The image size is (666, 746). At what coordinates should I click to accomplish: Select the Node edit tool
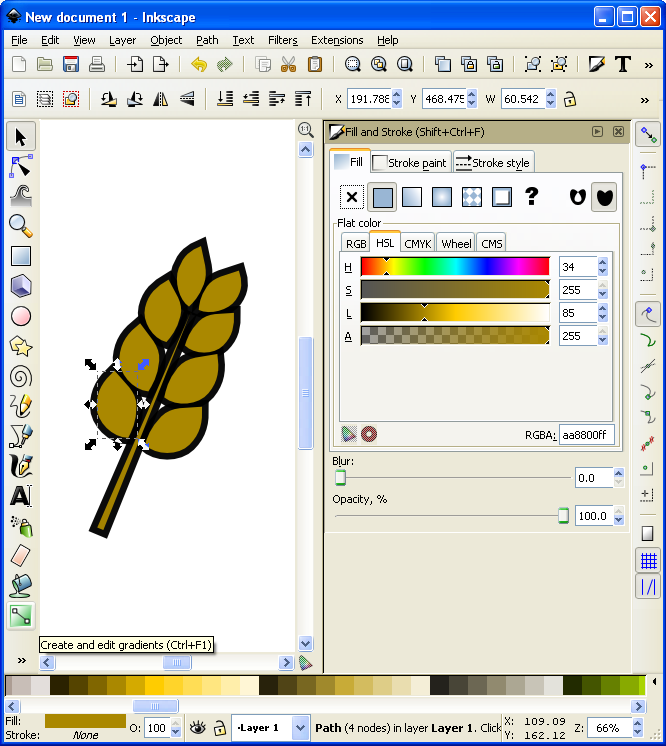[21, 165]
